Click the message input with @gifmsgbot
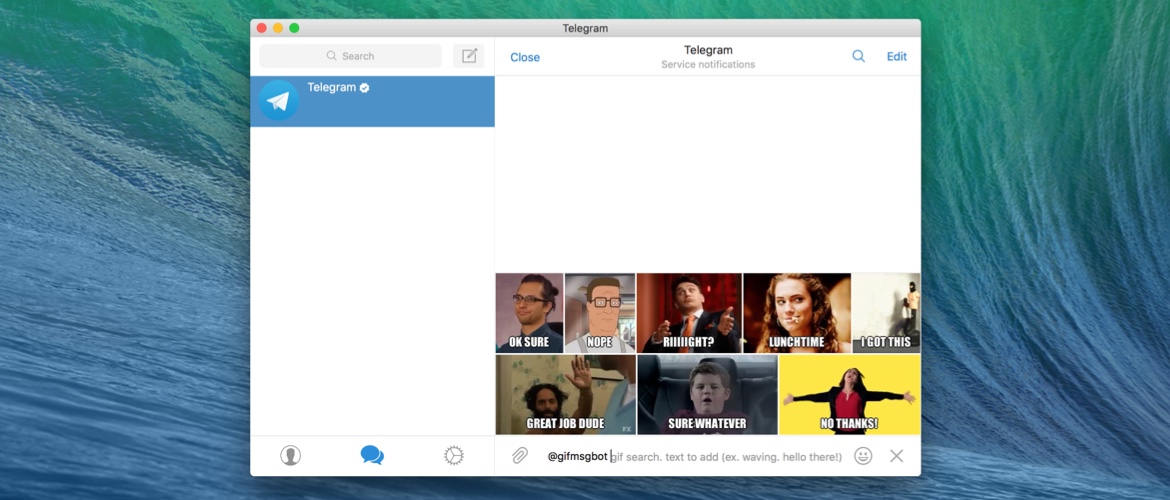The image size is (1170, 500). [695, 456]
